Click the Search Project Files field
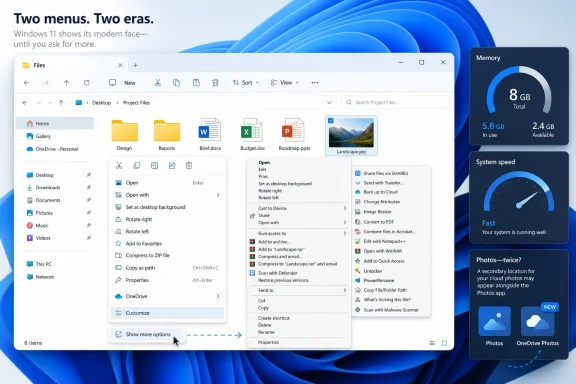The width and height of the screenshot is (576, 384). 395,103
